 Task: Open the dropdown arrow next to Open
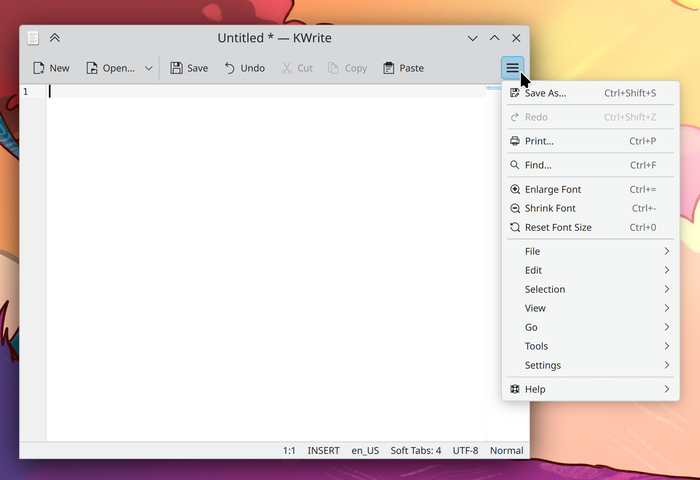(x=149, y=68)
